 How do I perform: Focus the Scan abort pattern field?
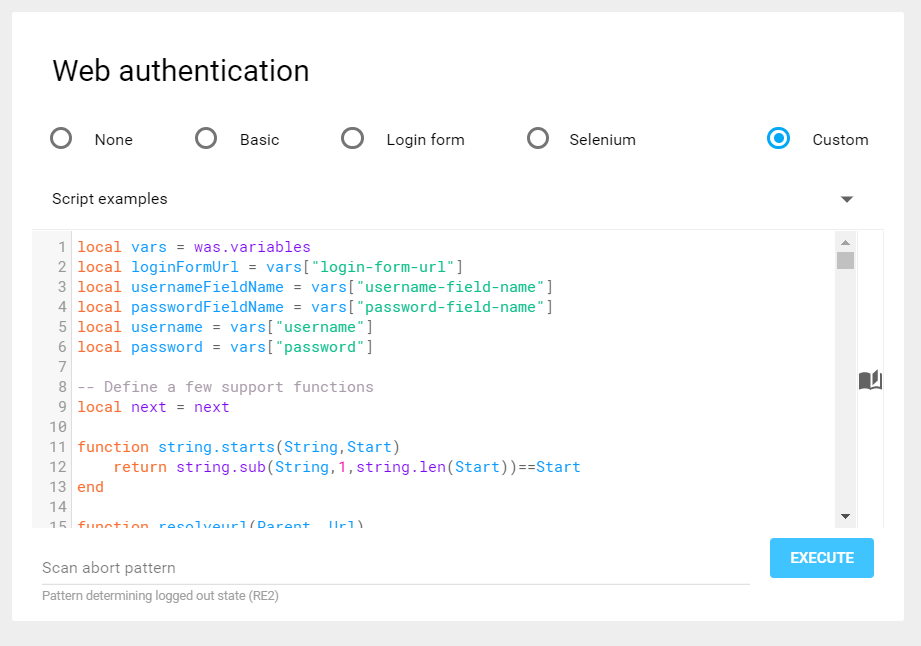coord(395,568)
